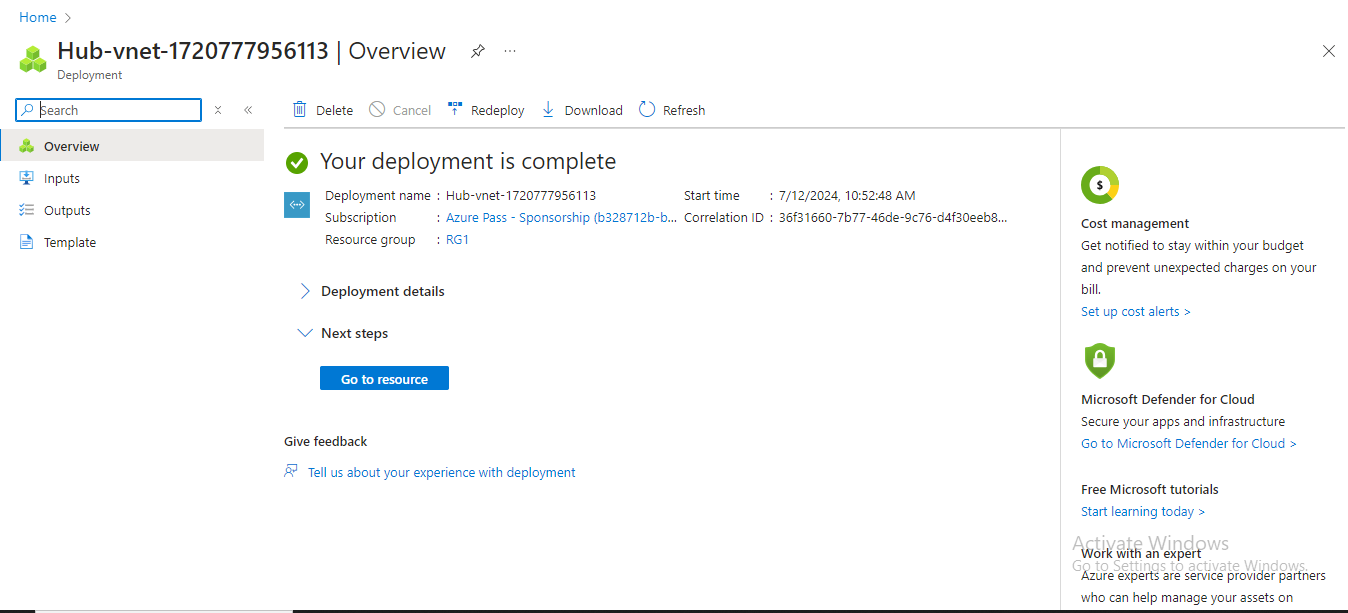
Task: Click the Redeploy icon in toolbar
Action: pos(455,109)
